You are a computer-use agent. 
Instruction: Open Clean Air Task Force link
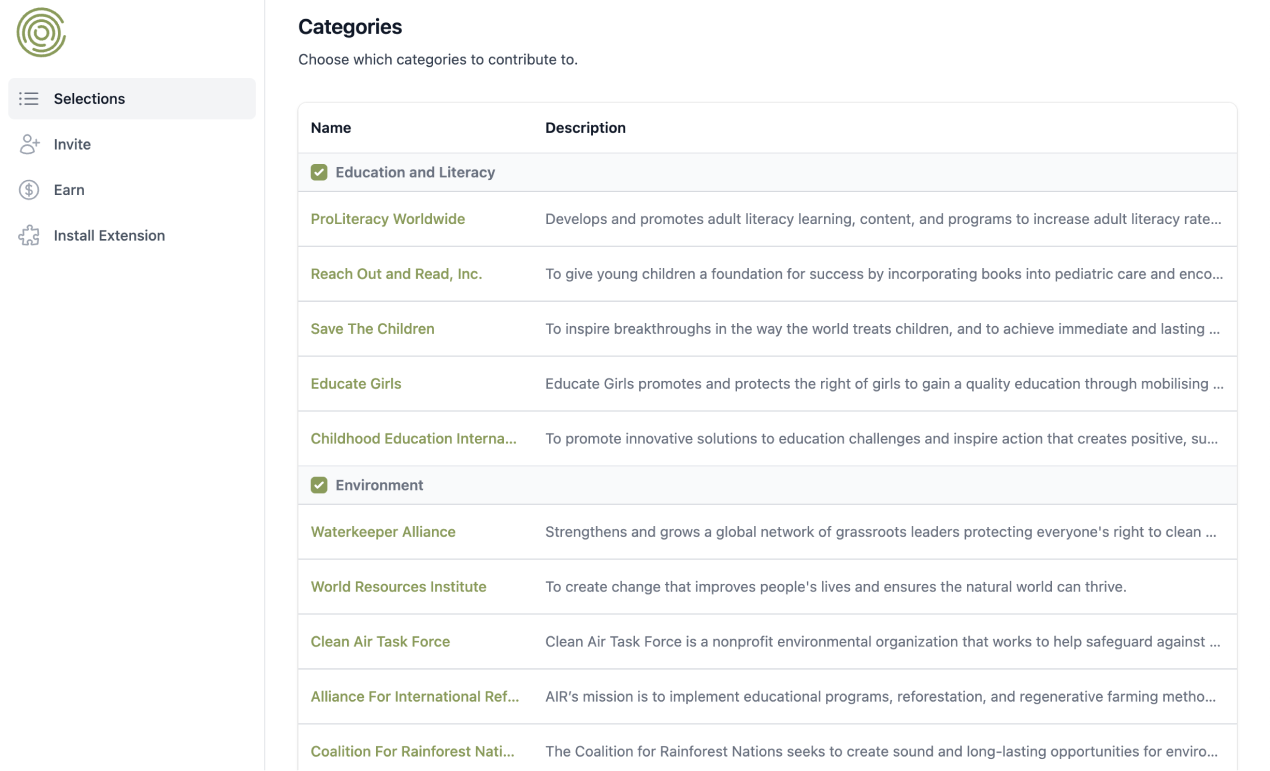point(380,642)
